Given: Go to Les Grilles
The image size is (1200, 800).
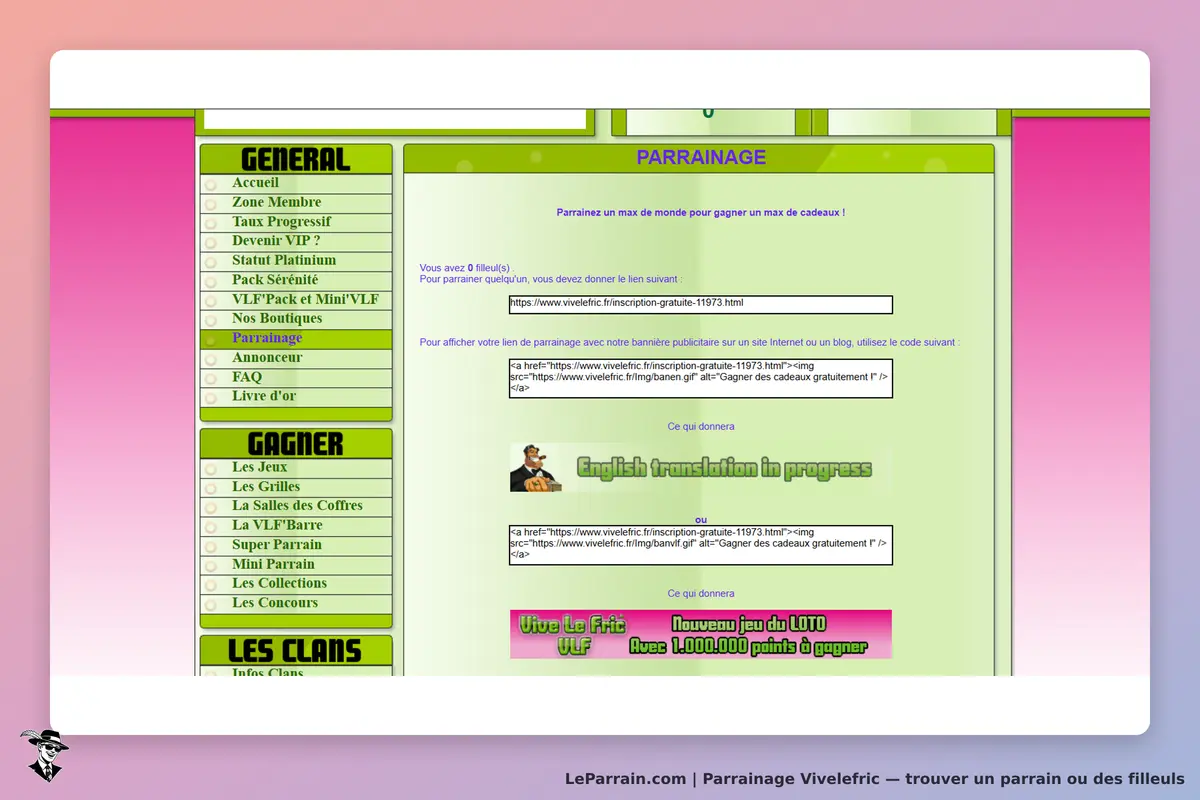Looking at the screenshot, I should [266, 487].
